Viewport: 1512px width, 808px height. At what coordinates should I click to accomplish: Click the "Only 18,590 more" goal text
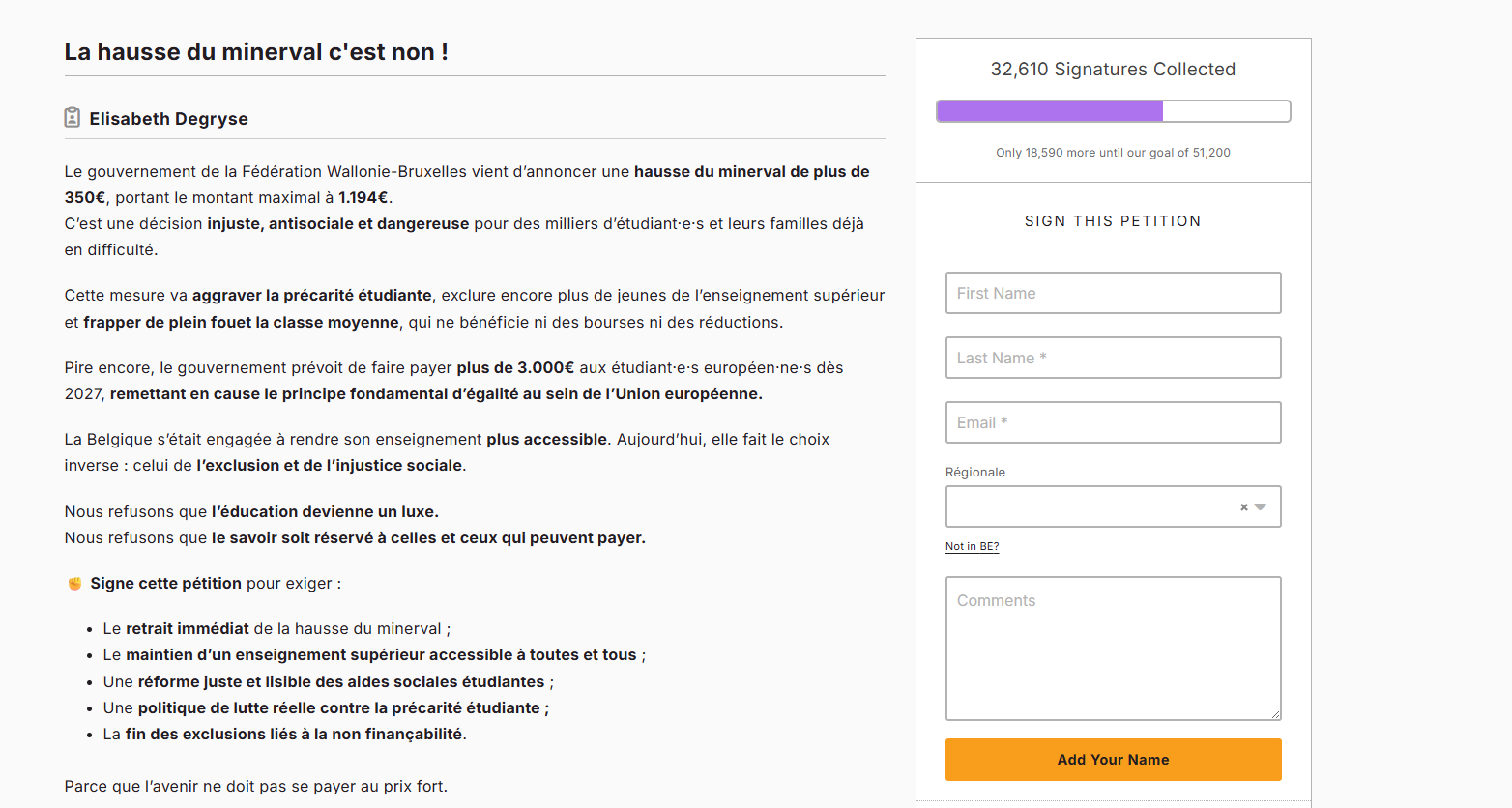coord(1113,153)
